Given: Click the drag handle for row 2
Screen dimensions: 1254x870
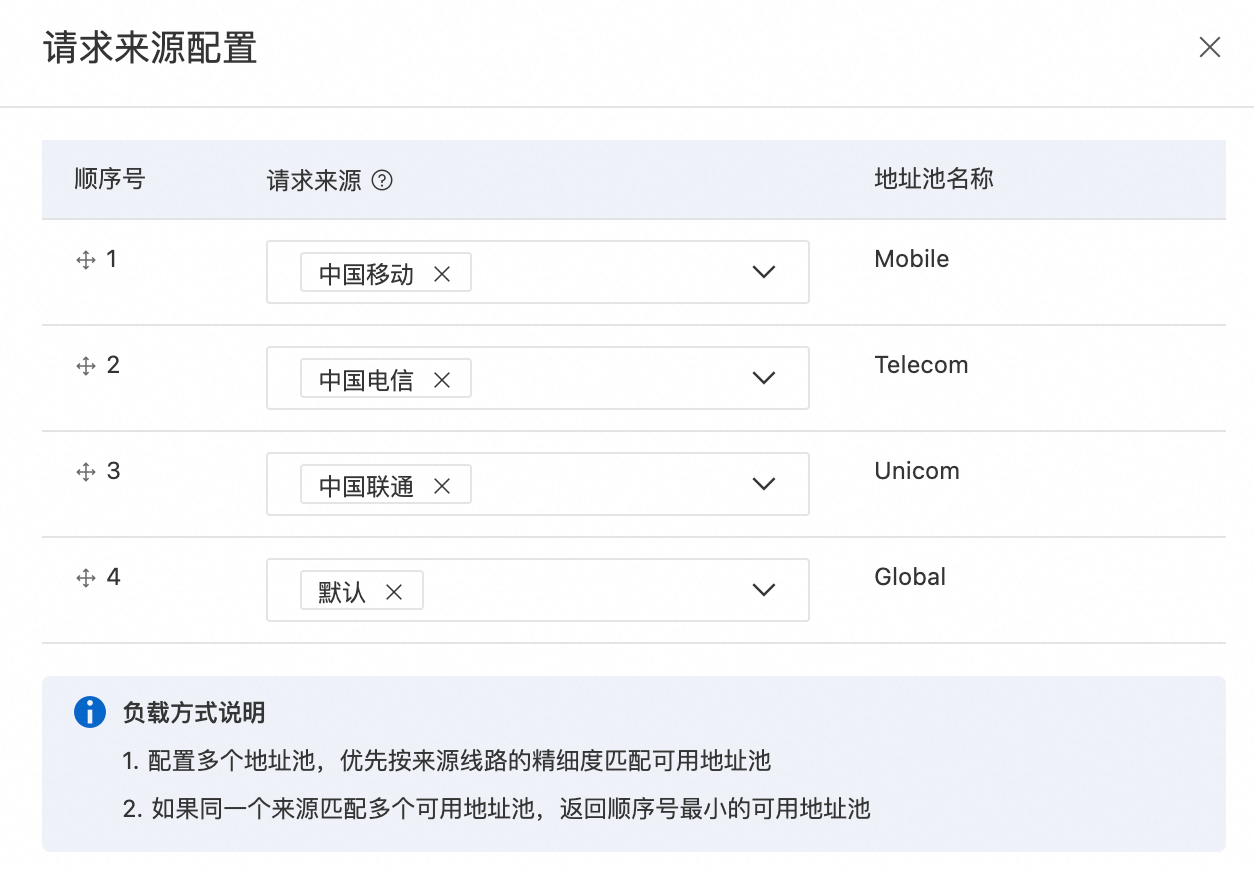Looking at the screenshot, I should point(85,366).
